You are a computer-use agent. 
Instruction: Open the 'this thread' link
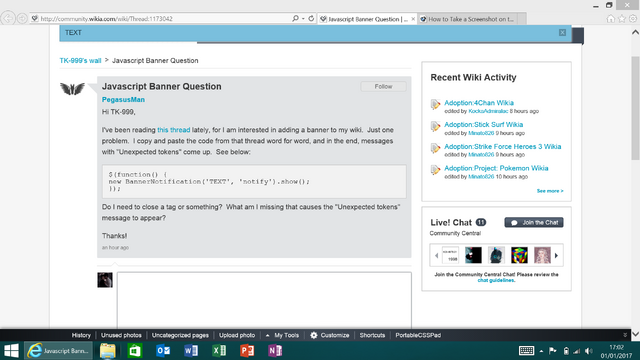tap(173, 130)
